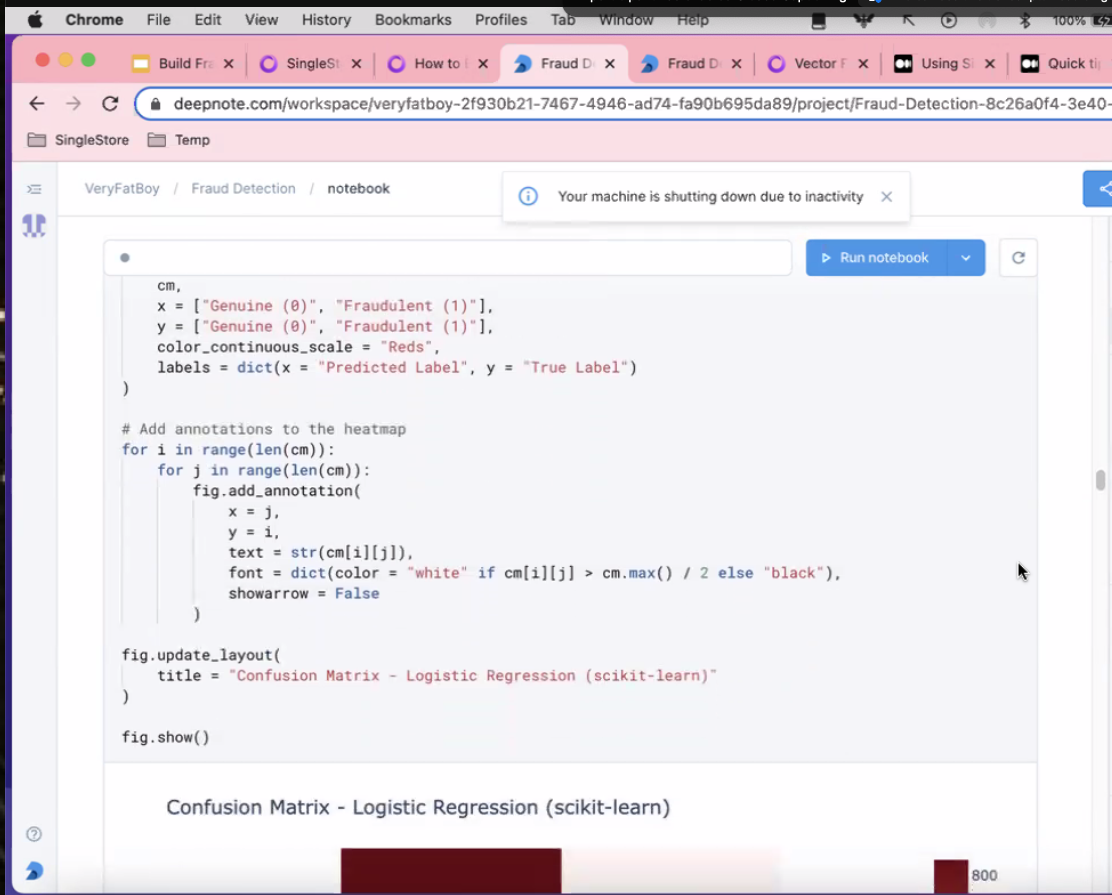Click the Deepnote logo in the sidebar

34,226
